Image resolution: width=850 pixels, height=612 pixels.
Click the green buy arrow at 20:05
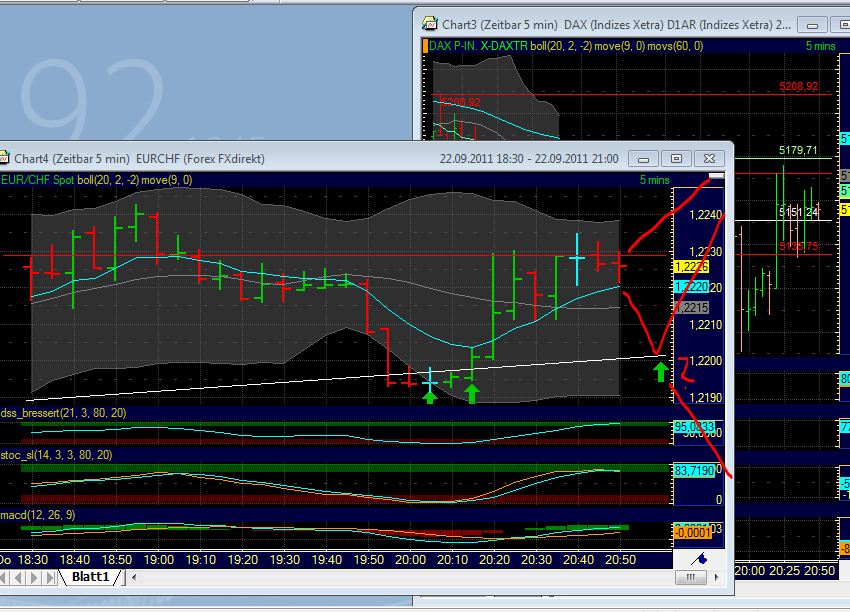(430, 397)
